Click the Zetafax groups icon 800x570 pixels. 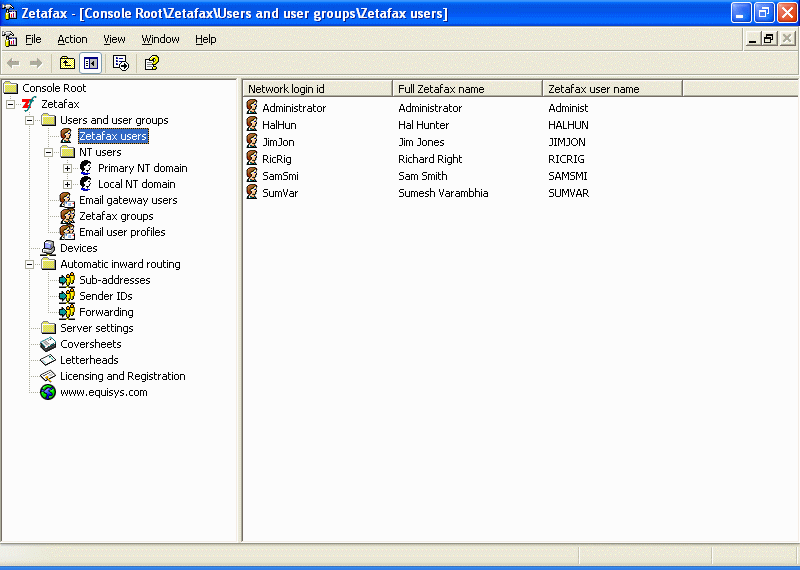coord(67,216)
